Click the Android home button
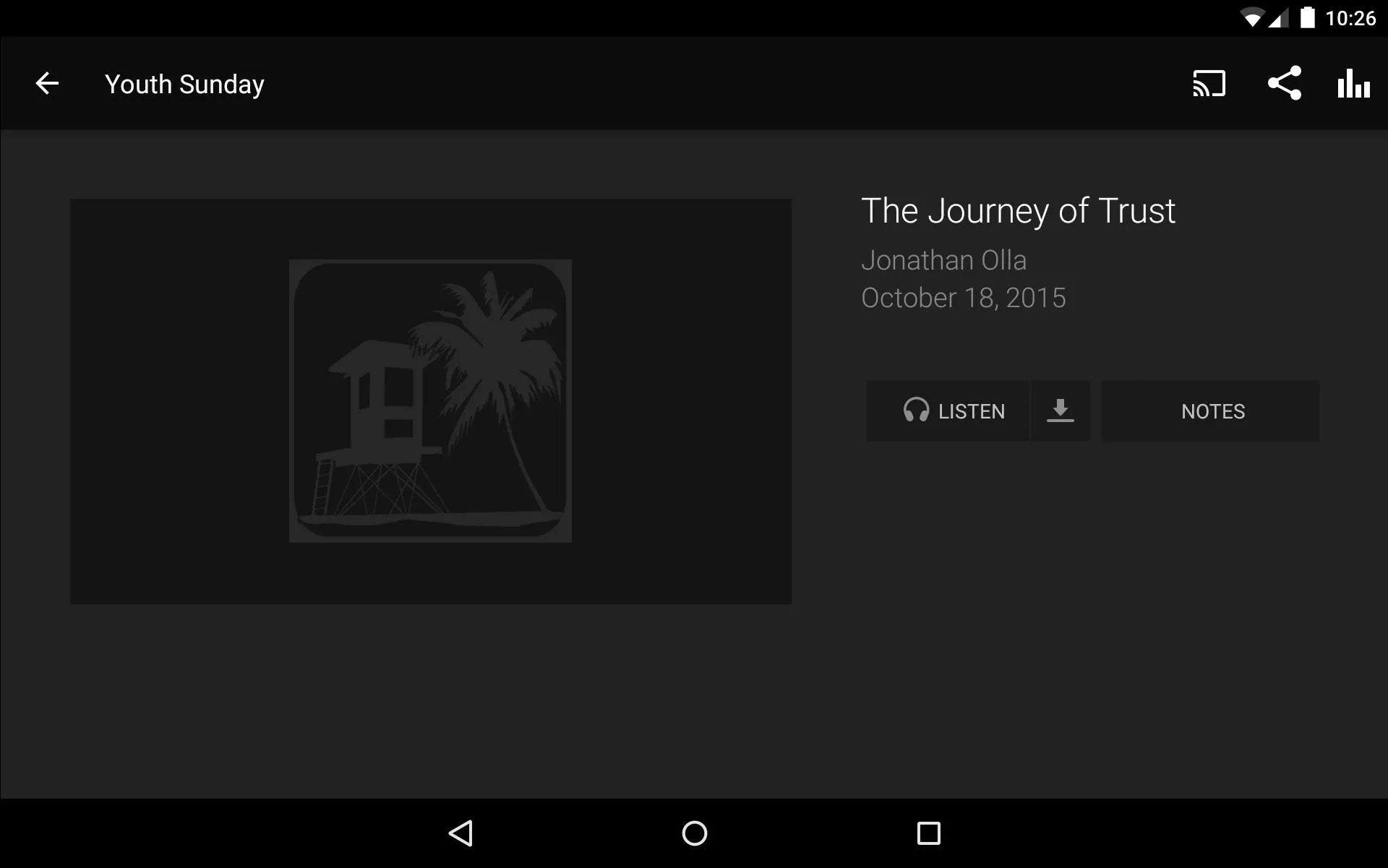 pos(694,833)
